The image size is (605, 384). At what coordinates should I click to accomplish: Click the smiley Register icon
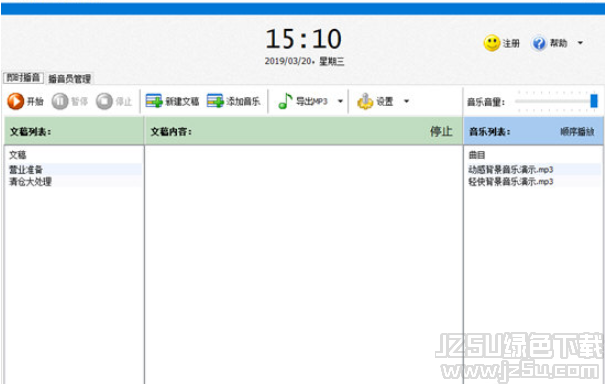(492, 43)
